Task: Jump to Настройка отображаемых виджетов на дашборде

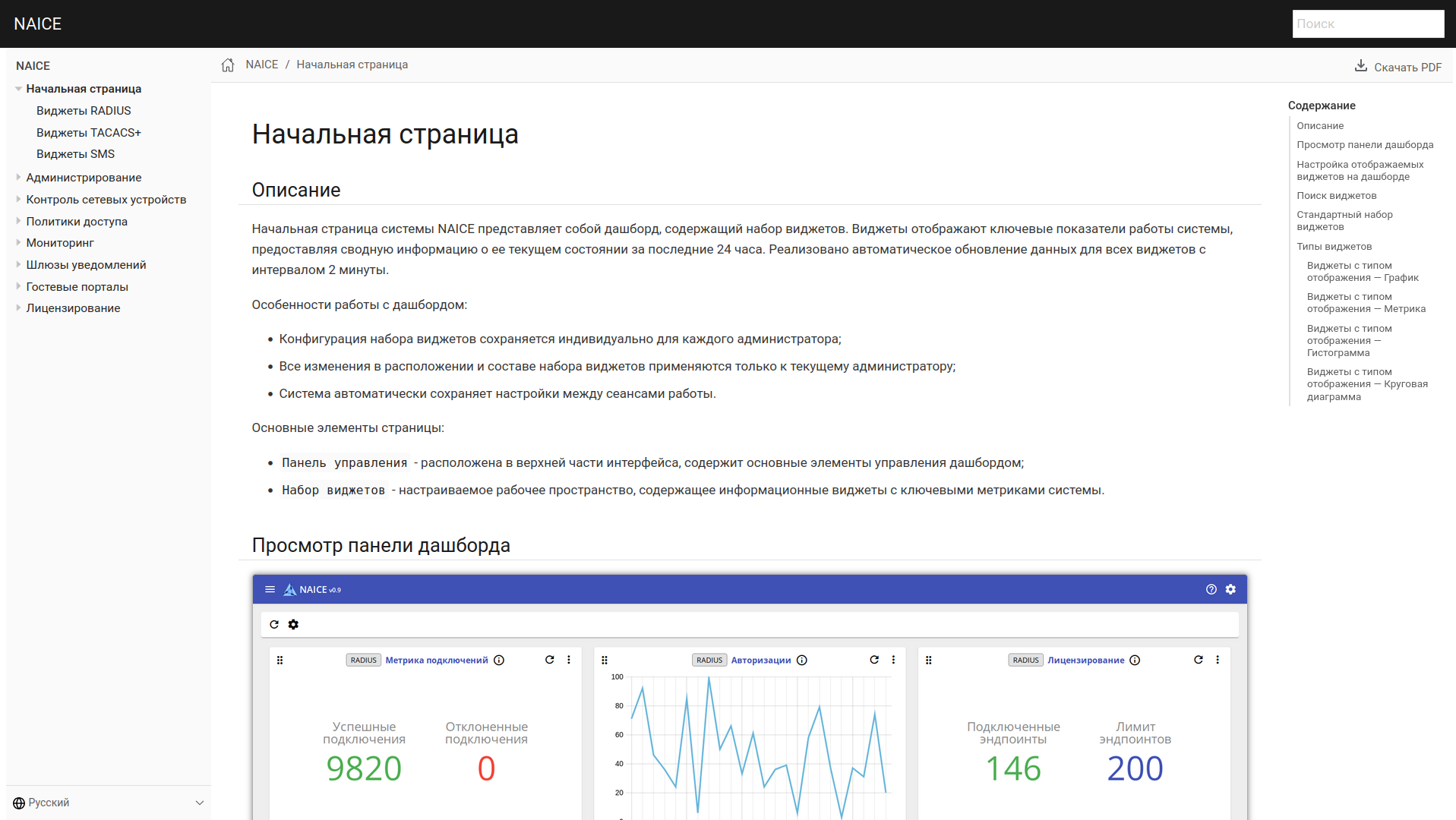Action: pos(1360,171)
